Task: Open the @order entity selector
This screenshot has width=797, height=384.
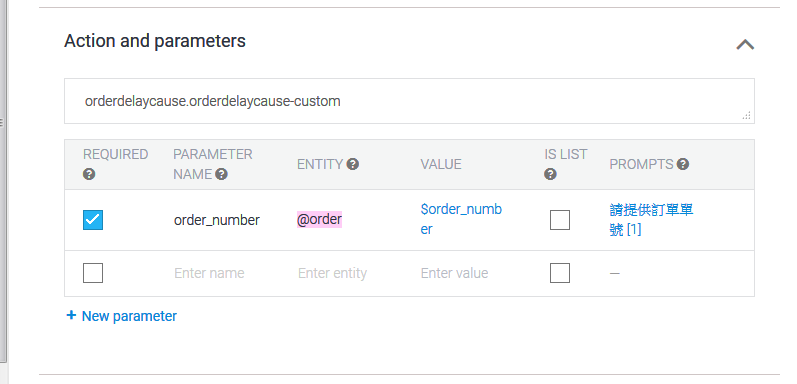Action: (319, 220)
